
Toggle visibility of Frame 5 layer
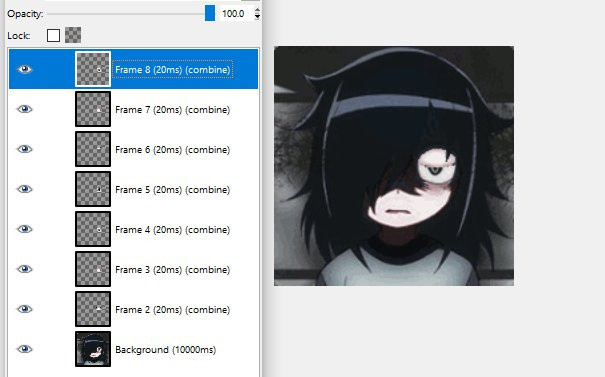point(25,189)
